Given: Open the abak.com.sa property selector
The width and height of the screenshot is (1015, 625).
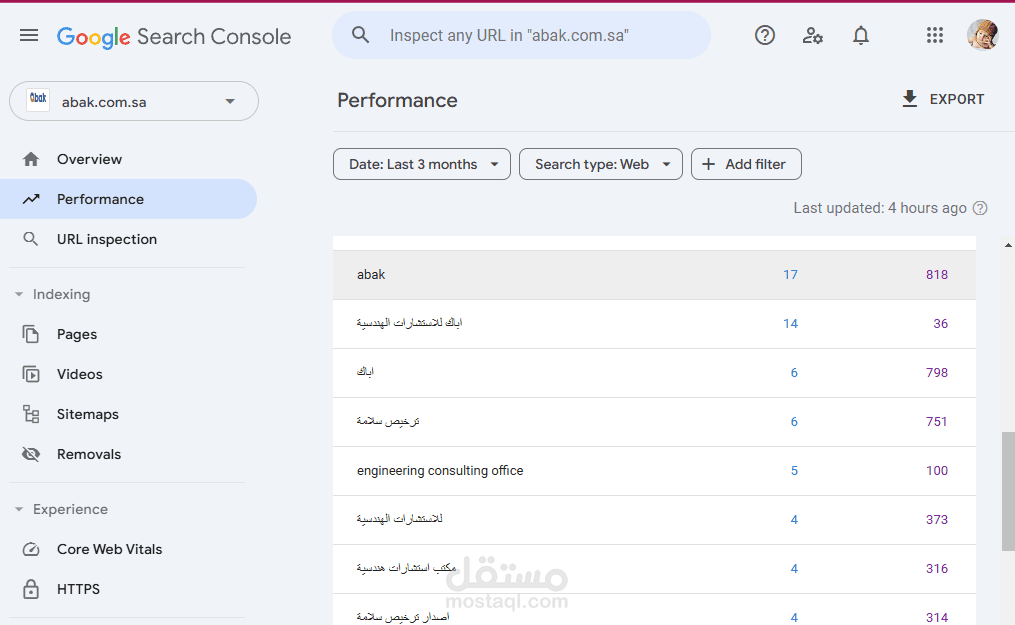Looking at the screenshot, I should click(134, 101).
